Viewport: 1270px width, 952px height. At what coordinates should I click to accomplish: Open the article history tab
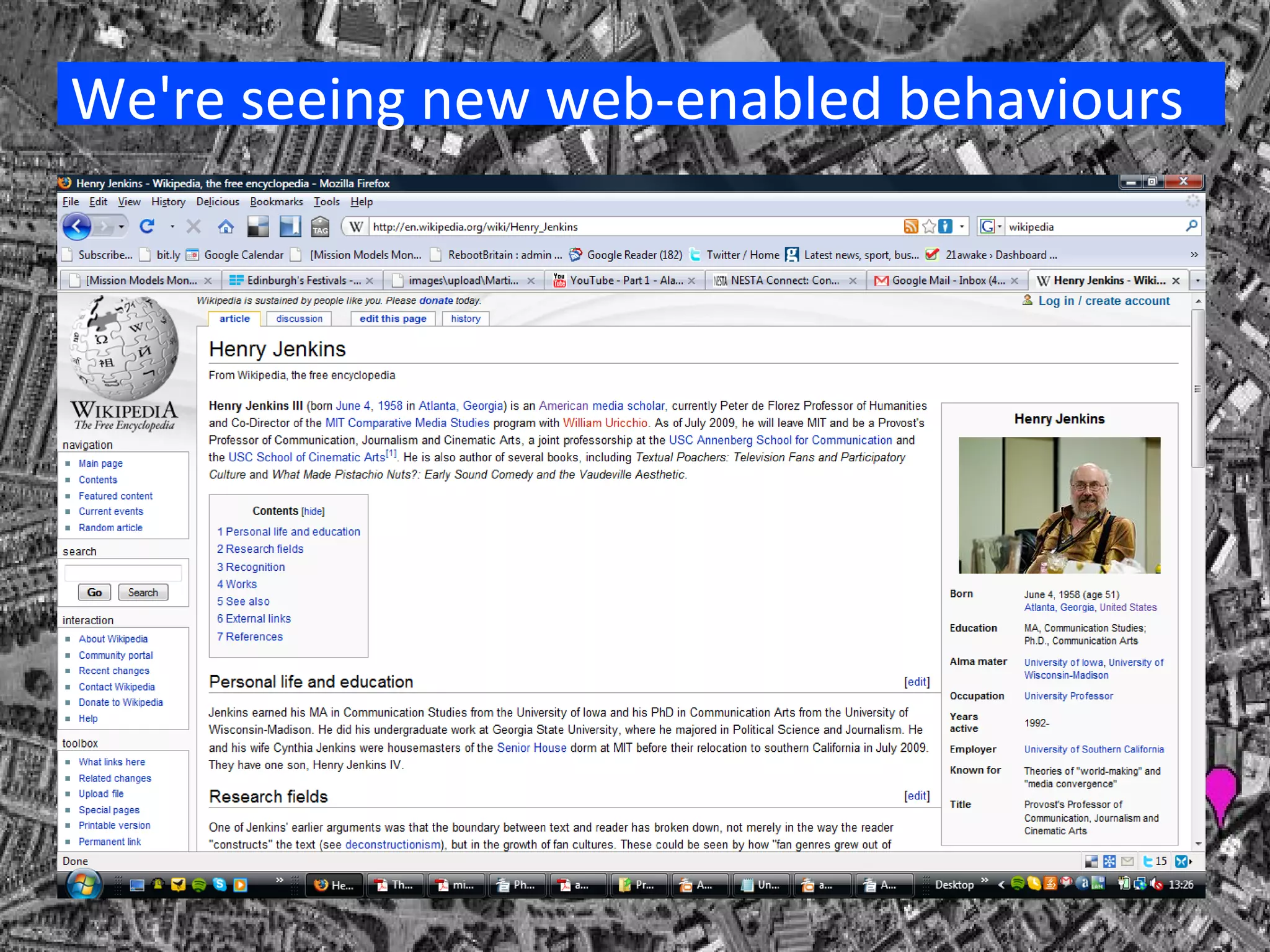[x=466, y=319]
